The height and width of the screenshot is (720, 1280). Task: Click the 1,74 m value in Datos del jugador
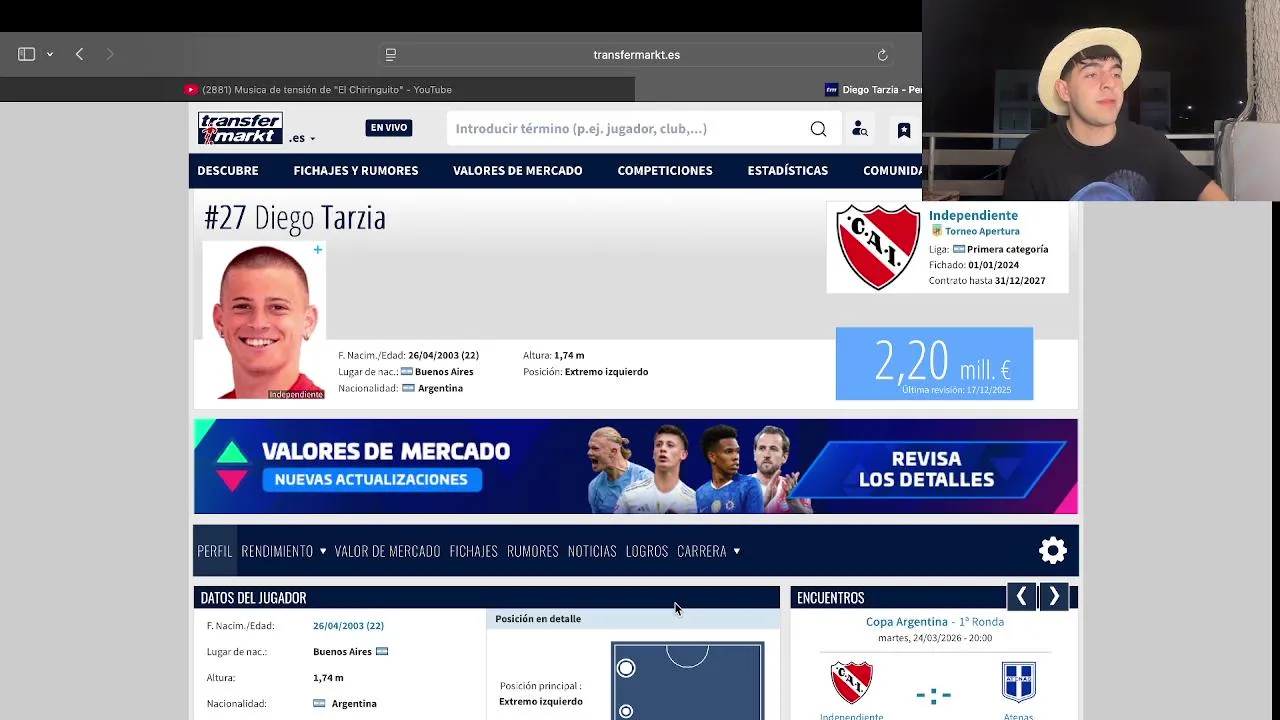click(328, 678)
